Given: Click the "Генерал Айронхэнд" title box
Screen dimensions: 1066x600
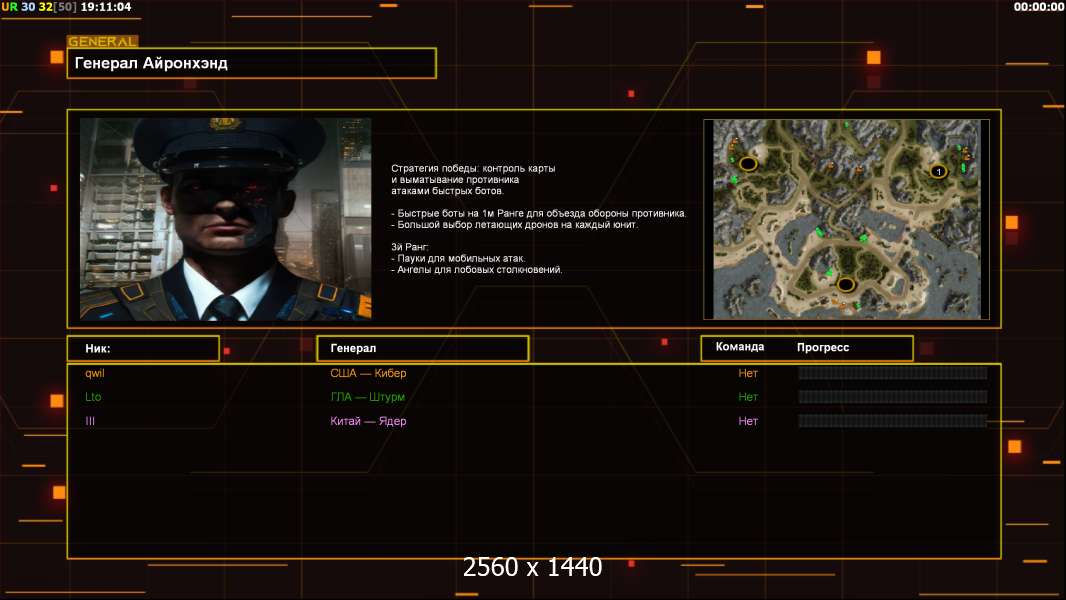Looking at the screenshot, I should click(251, 63).
